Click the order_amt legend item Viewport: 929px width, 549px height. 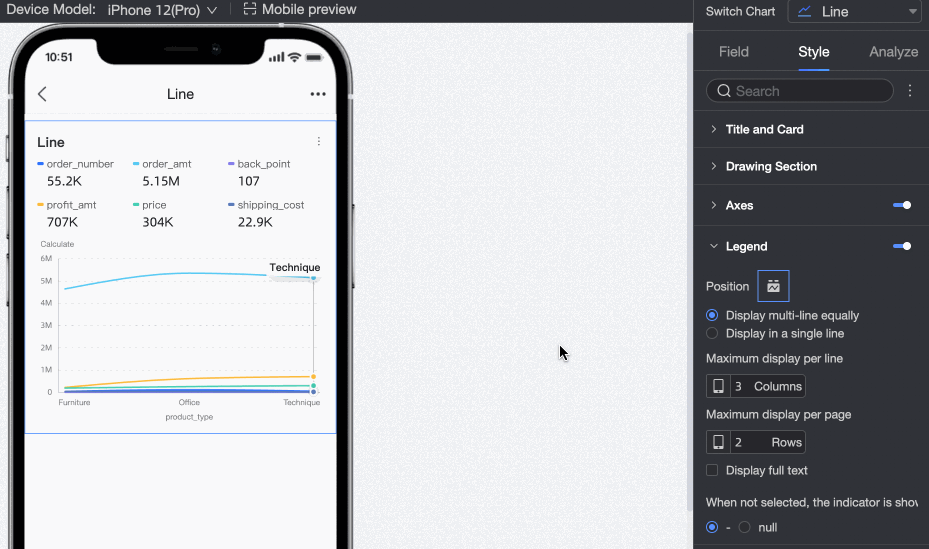tap(162, 173)
